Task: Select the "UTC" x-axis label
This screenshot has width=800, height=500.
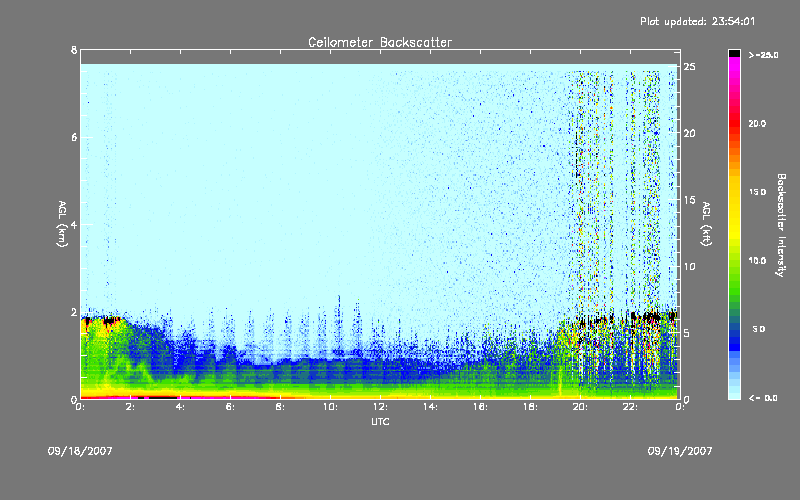Action: (x=380, y=421)
